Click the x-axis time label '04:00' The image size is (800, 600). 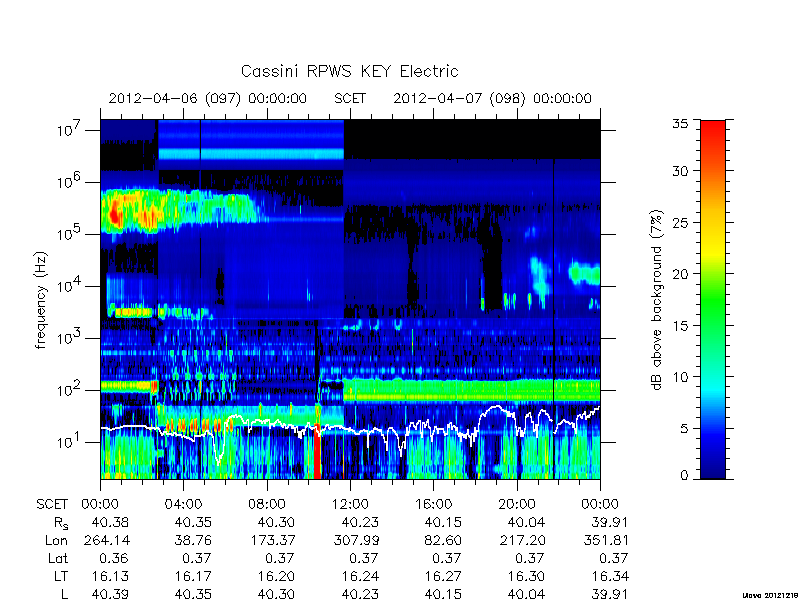[x=183, y=504]
